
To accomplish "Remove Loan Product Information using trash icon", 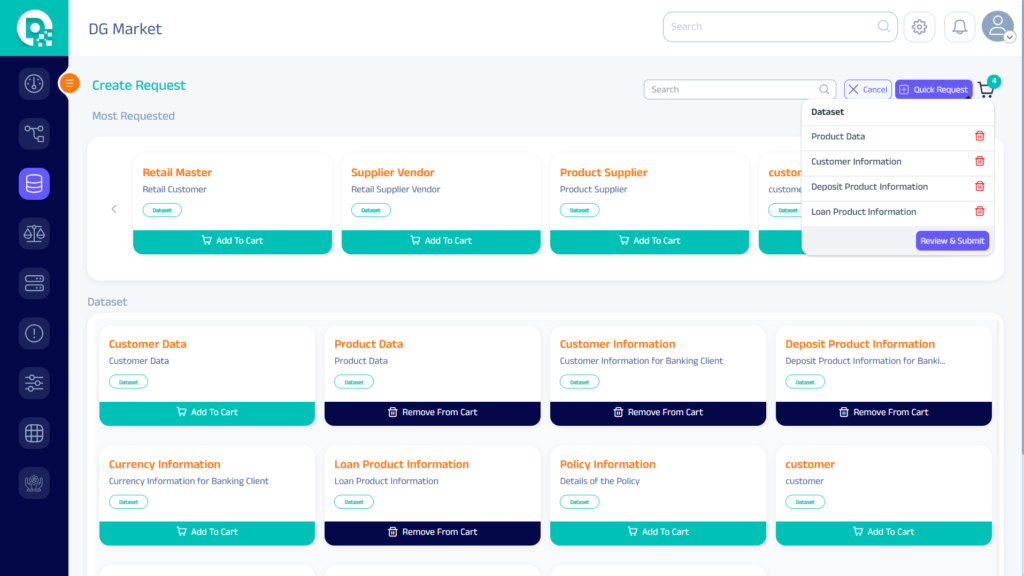I will [x=979, y=211].
